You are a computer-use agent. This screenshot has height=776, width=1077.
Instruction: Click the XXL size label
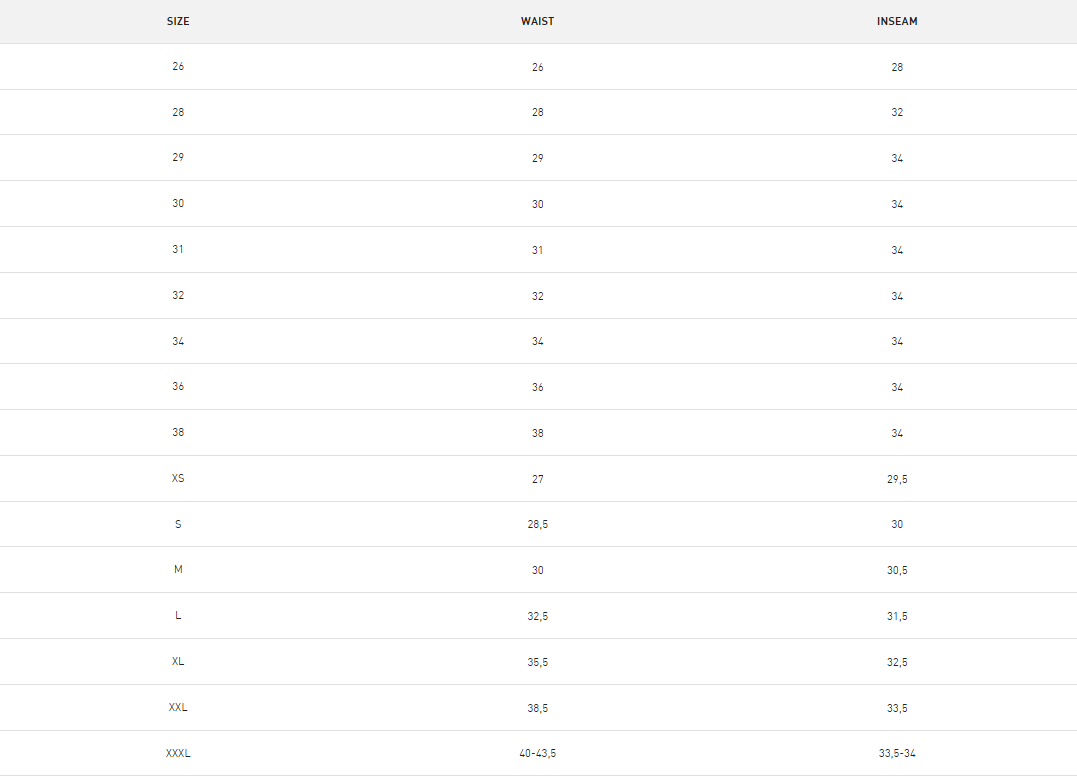[x=178, y=707]
